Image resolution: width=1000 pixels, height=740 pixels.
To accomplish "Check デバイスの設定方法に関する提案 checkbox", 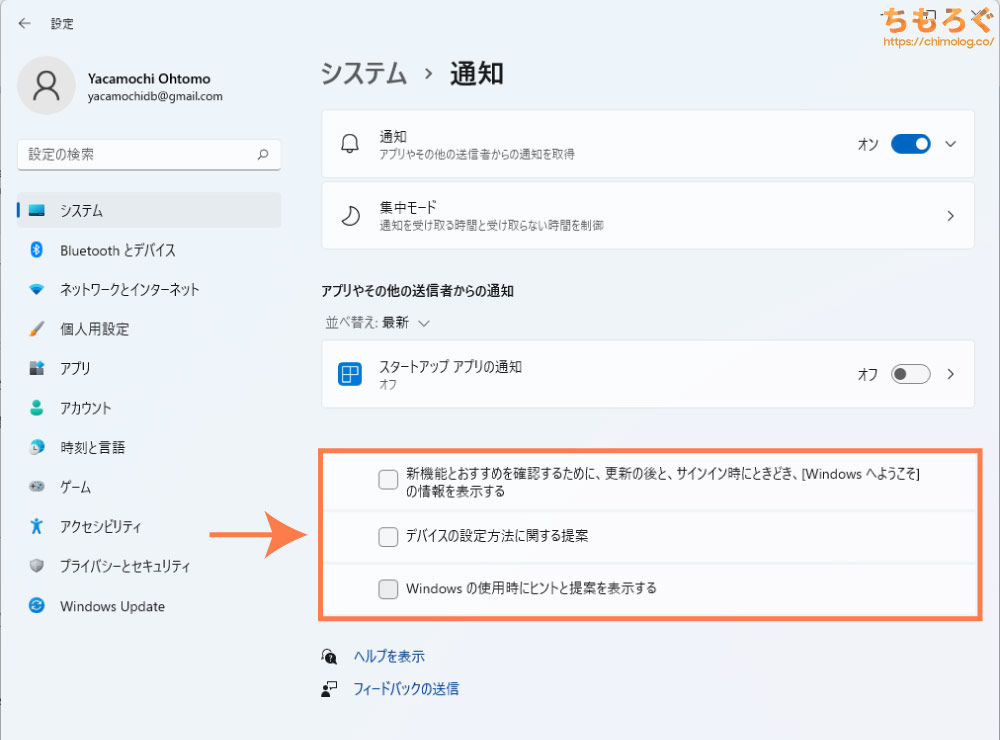I will coord(388,536).
